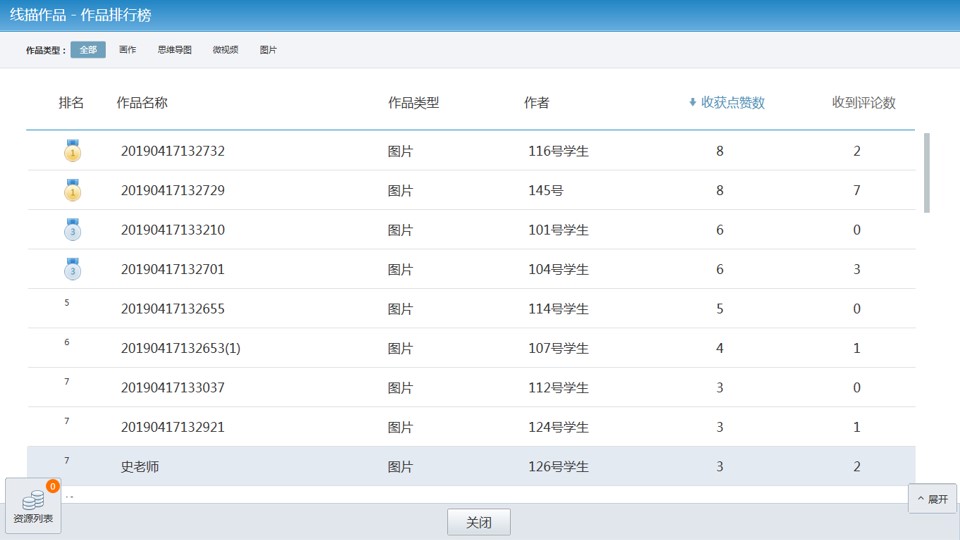Filter works by 微视频
Screen dimensions: 960x540
tap(225, 50)
